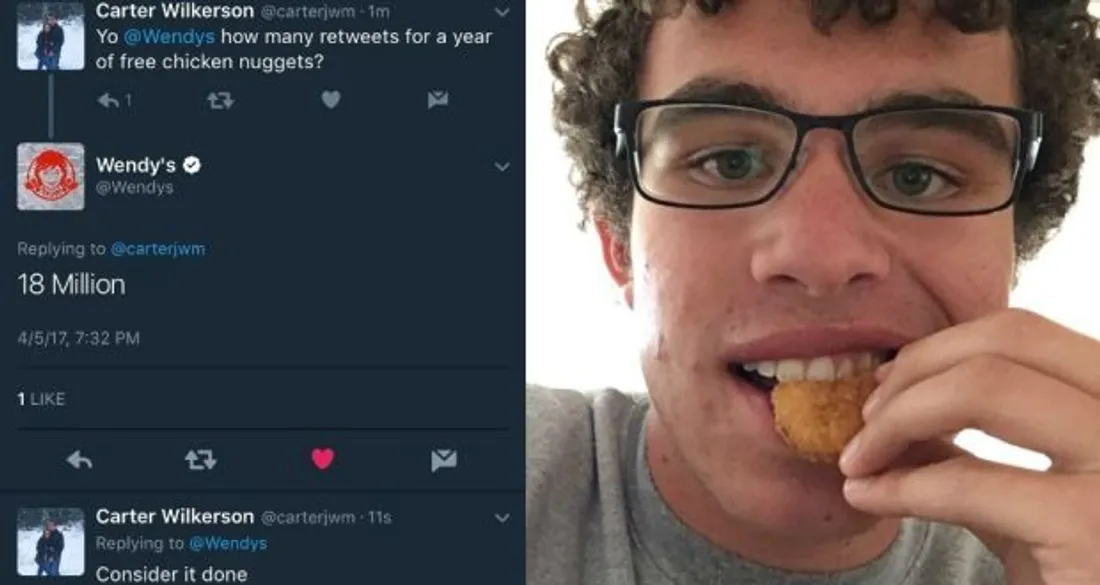Open Wendy's profile avatar
This screenshot has height=585, width=1100.
coord(51,177)
